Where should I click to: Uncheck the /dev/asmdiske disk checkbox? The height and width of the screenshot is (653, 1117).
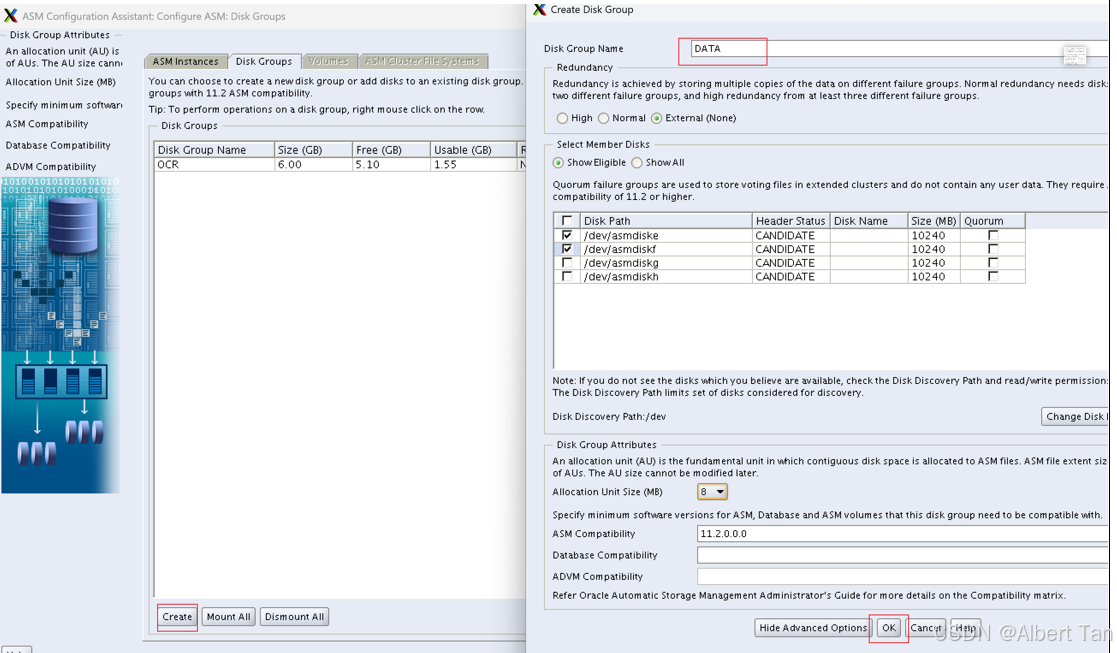tap(567, 235)
